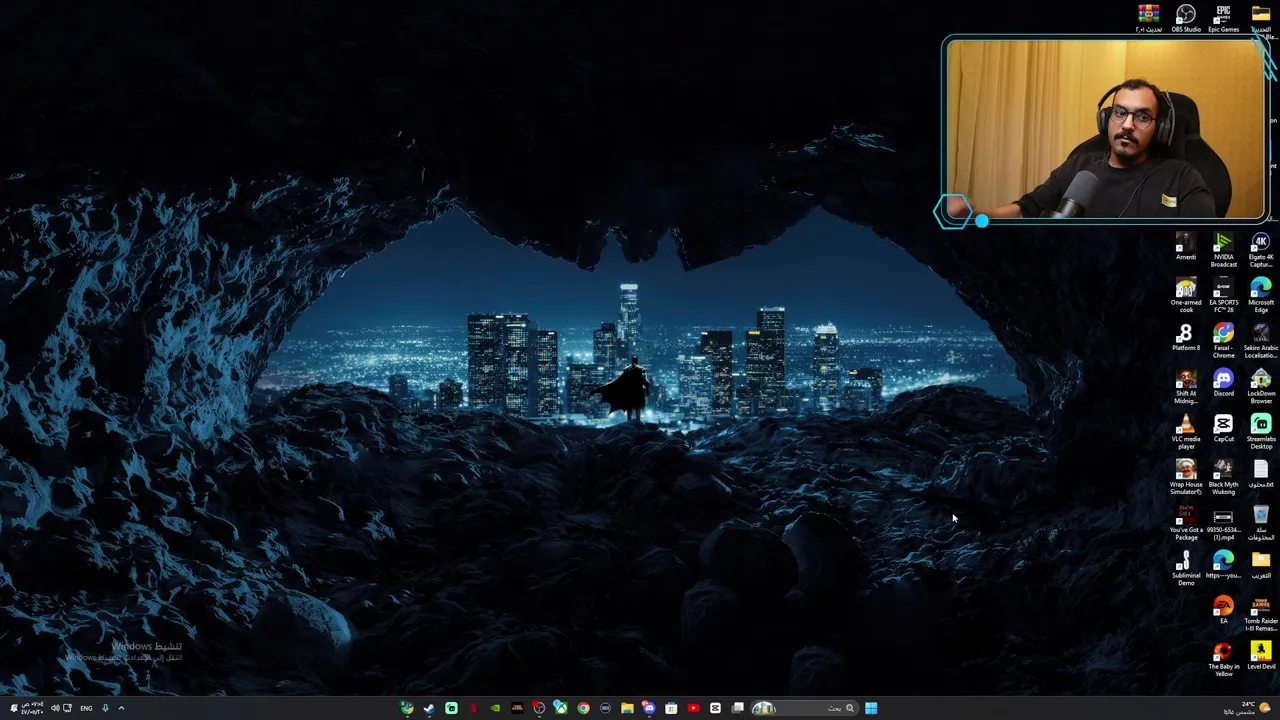Select the Amenti desktop shortcut
The image size is (1280, 720).
coord(1186,247)
